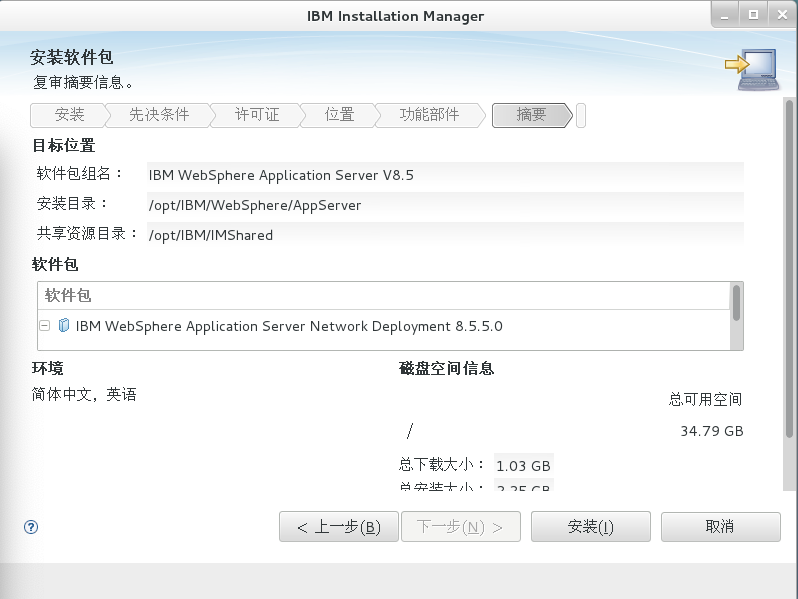
Task: Click the help question mark icon
Action: (x=31, y=527)
